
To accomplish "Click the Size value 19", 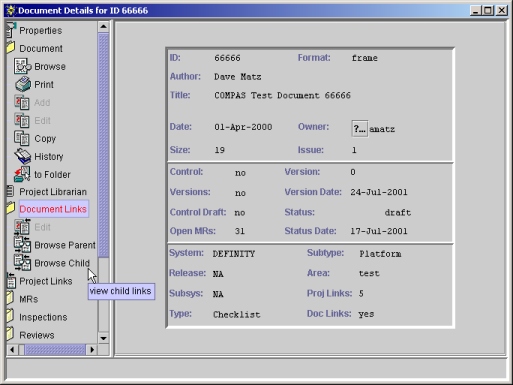I will pyautogui.click(x=219, y=150).
